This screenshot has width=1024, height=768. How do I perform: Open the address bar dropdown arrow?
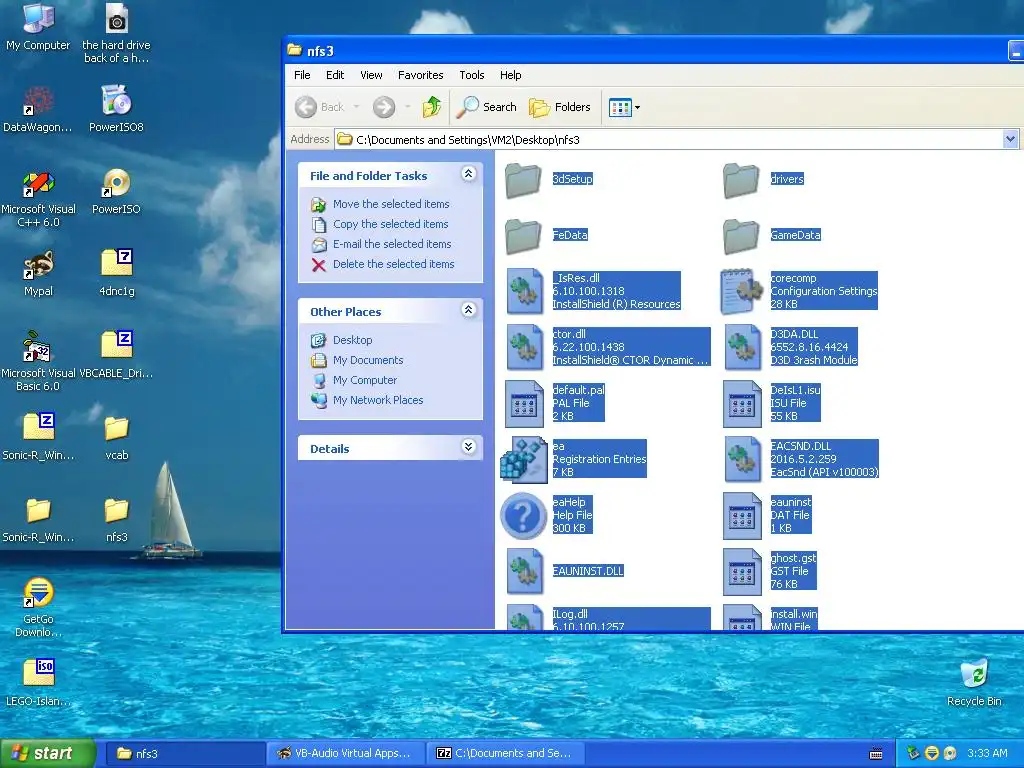click(x=1010, y=139)
